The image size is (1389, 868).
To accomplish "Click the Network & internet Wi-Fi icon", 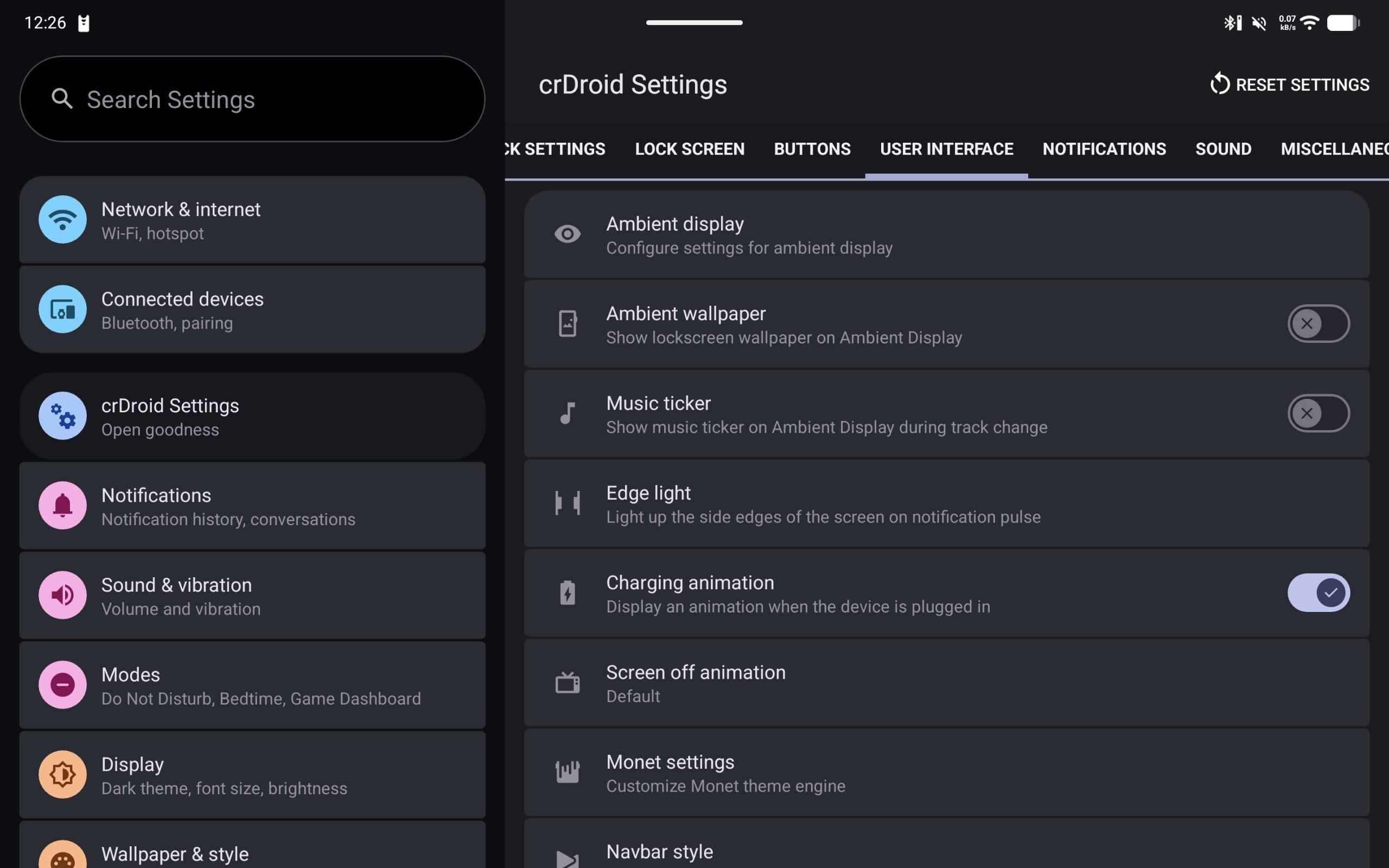I will pos(62,219).
